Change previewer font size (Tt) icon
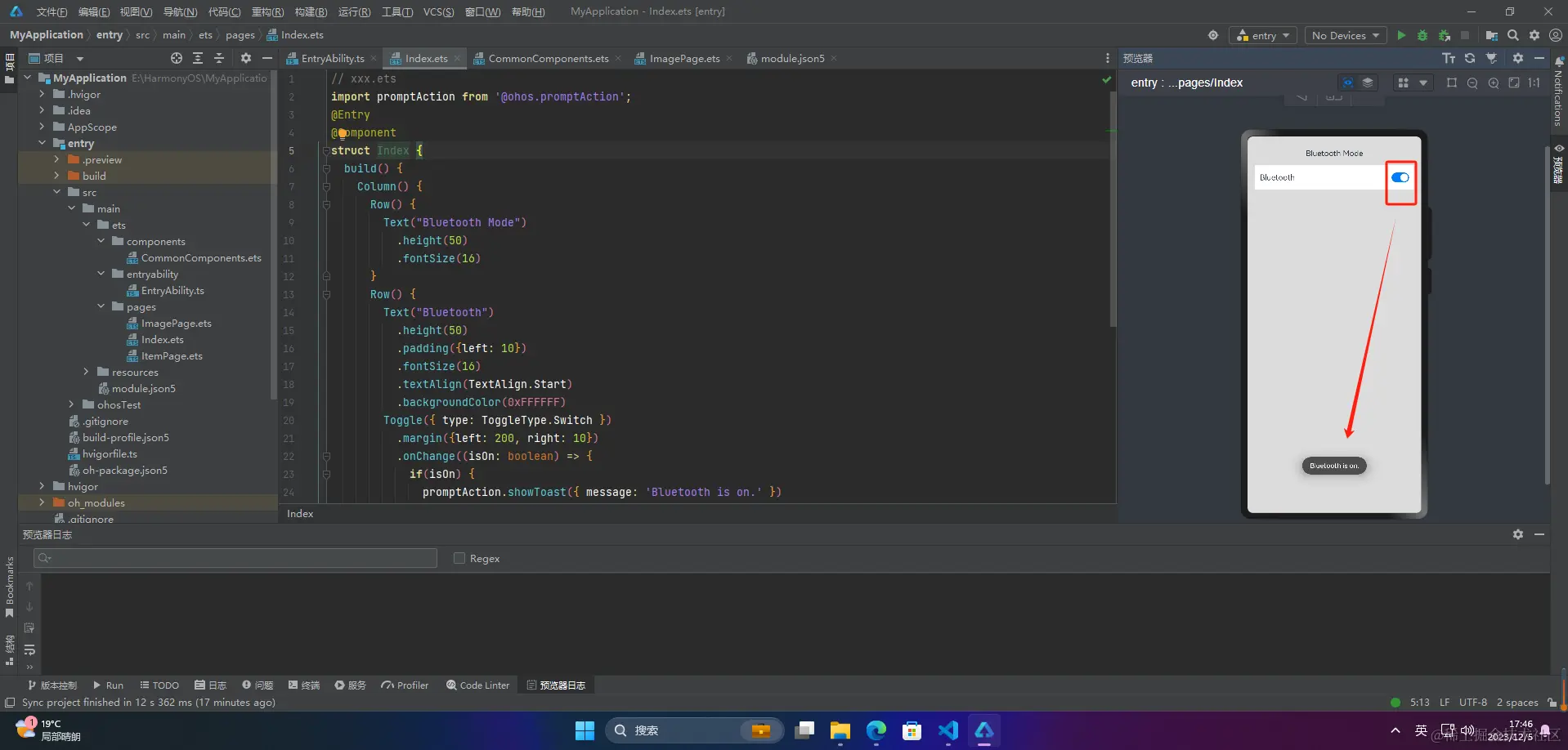 pyautogui.click(x=1449, y=58)
